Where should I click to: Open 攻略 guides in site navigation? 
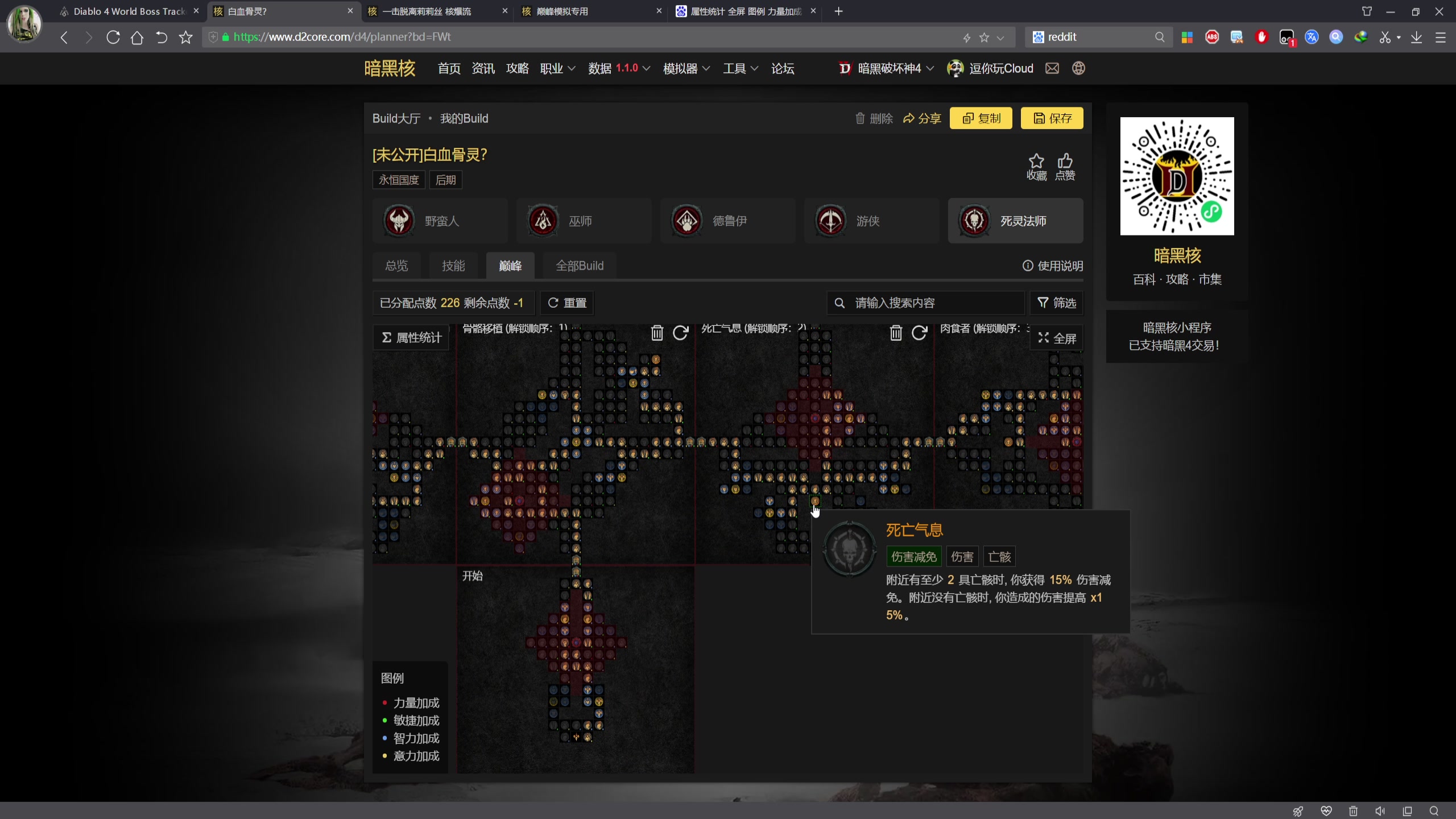tap(517, 68)
